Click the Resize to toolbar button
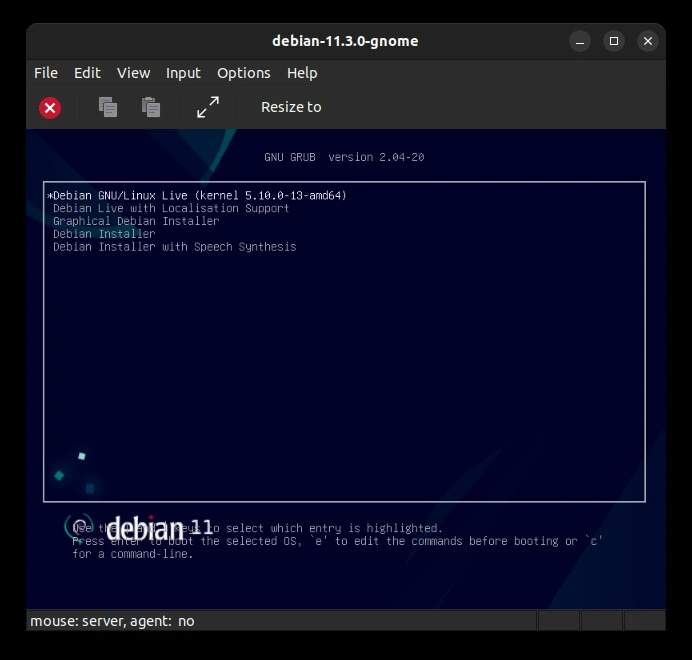 291,107
